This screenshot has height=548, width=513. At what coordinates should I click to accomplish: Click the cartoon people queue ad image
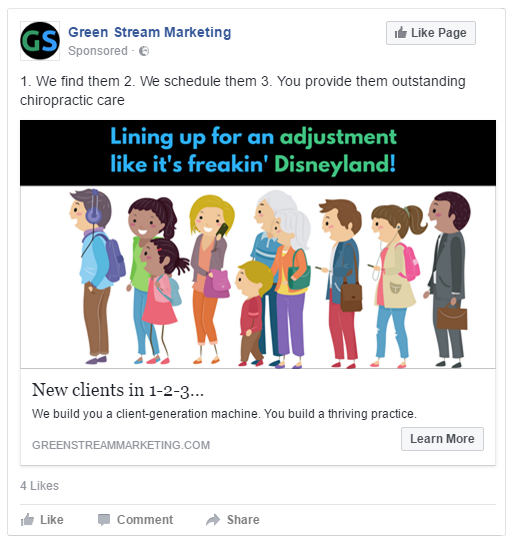point(258,277)
